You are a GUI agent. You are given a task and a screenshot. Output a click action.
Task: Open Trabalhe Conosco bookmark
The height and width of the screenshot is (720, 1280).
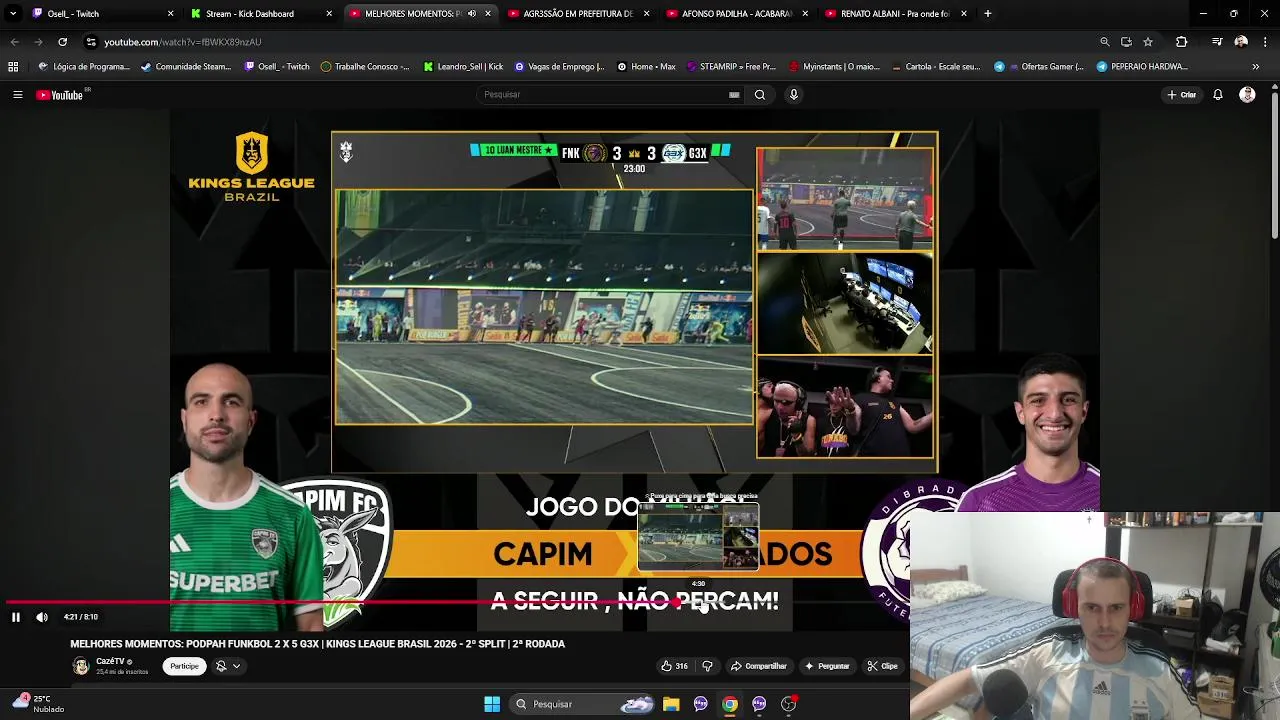(x=365, y=67)
